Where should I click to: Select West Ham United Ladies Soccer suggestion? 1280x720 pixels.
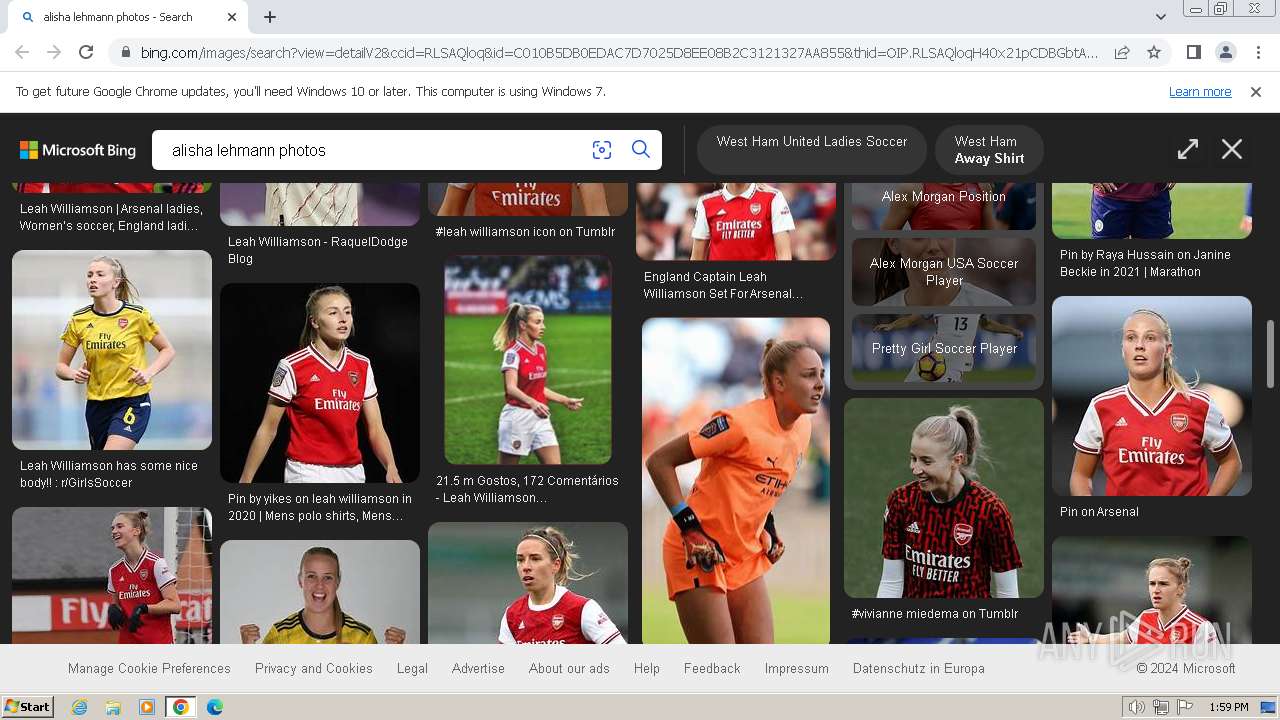(812, 150)
